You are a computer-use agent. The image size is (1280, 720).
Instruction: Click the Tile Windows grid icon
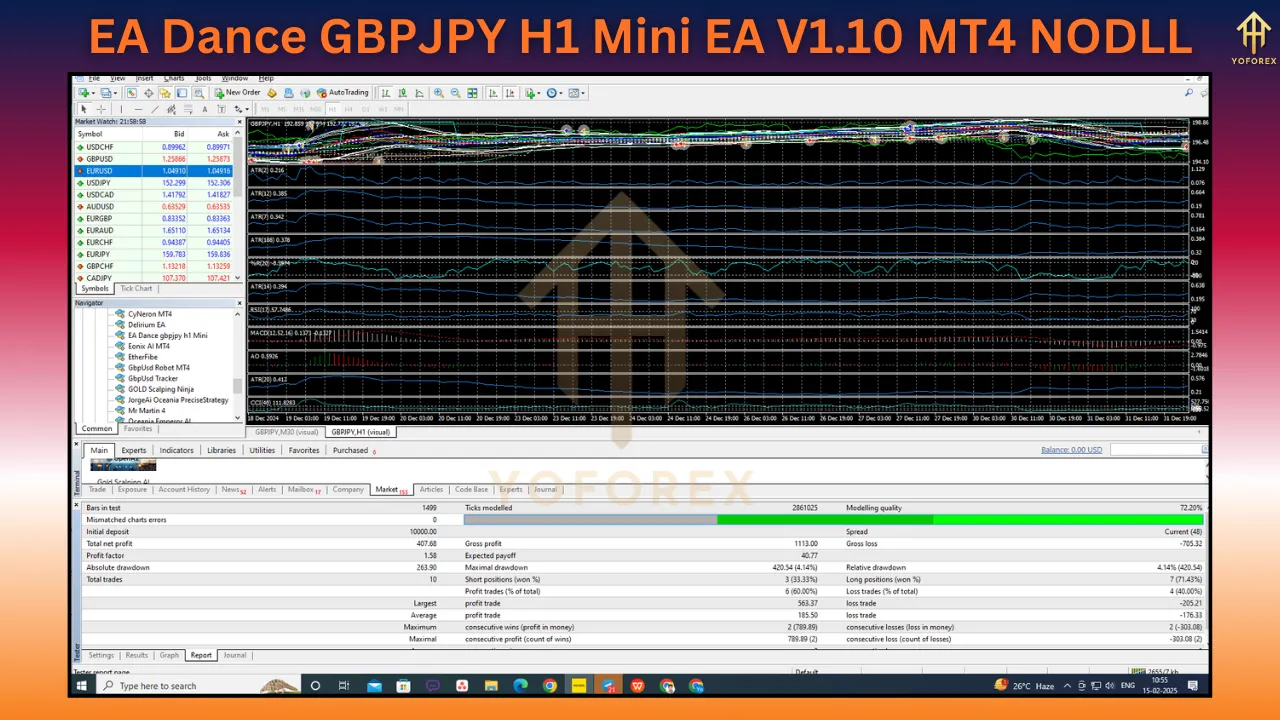click(472, 92)
